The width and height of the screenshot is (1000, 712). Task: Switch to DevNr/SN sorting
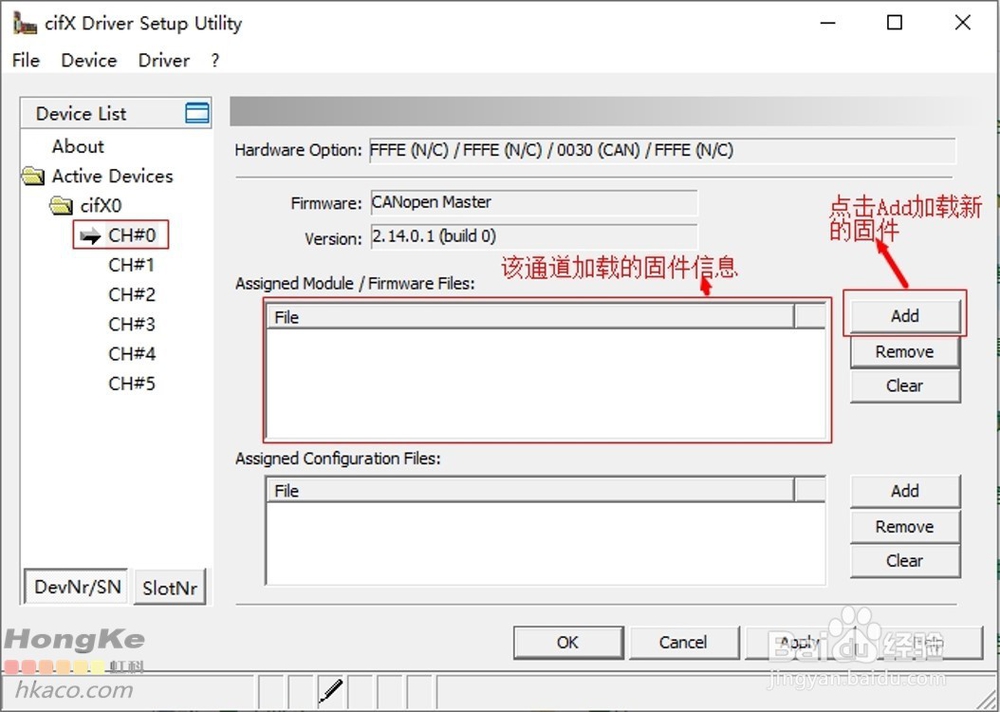pos(77,586)
